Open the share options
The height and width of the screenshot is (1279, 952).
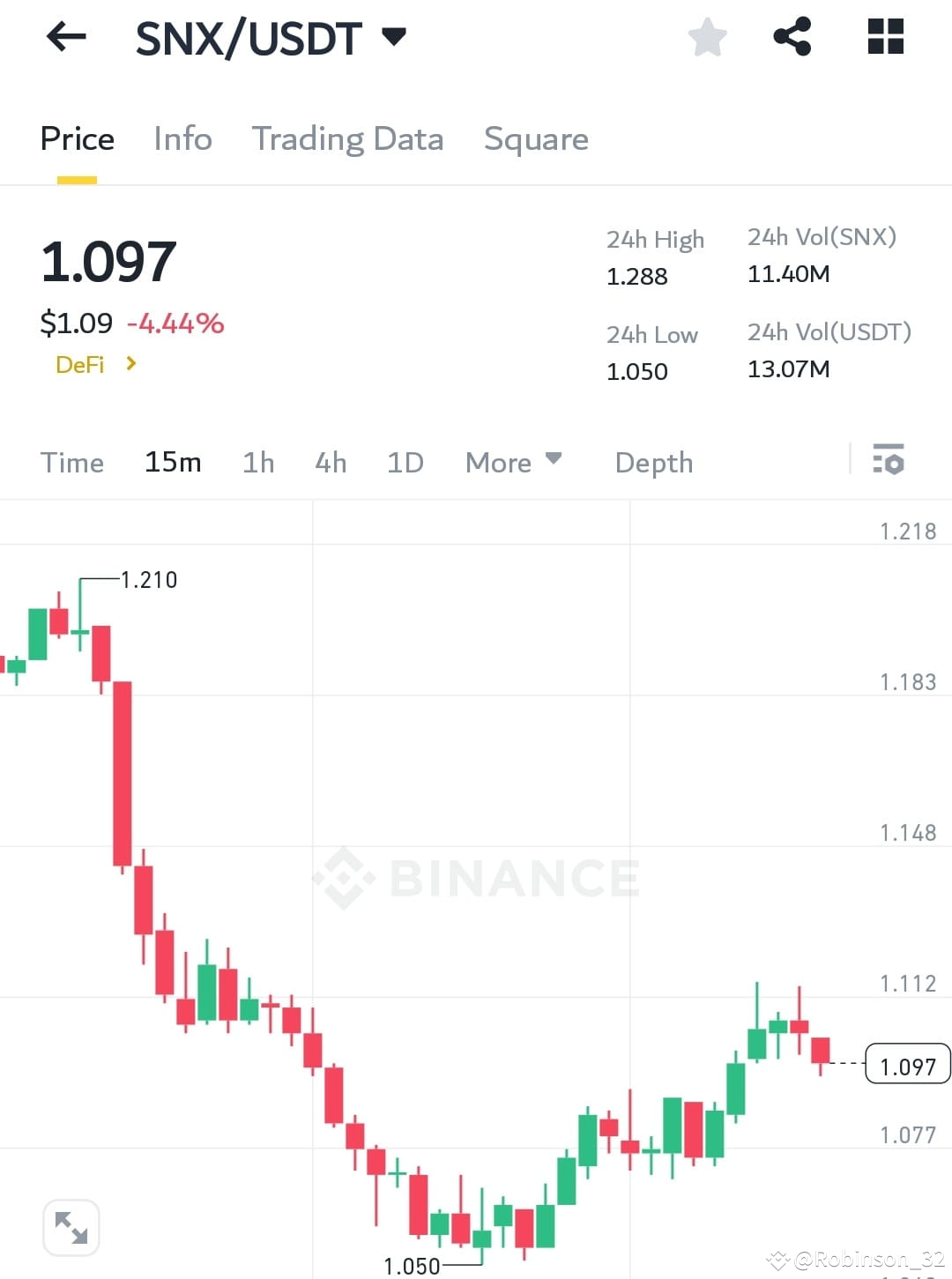point(792,37)
